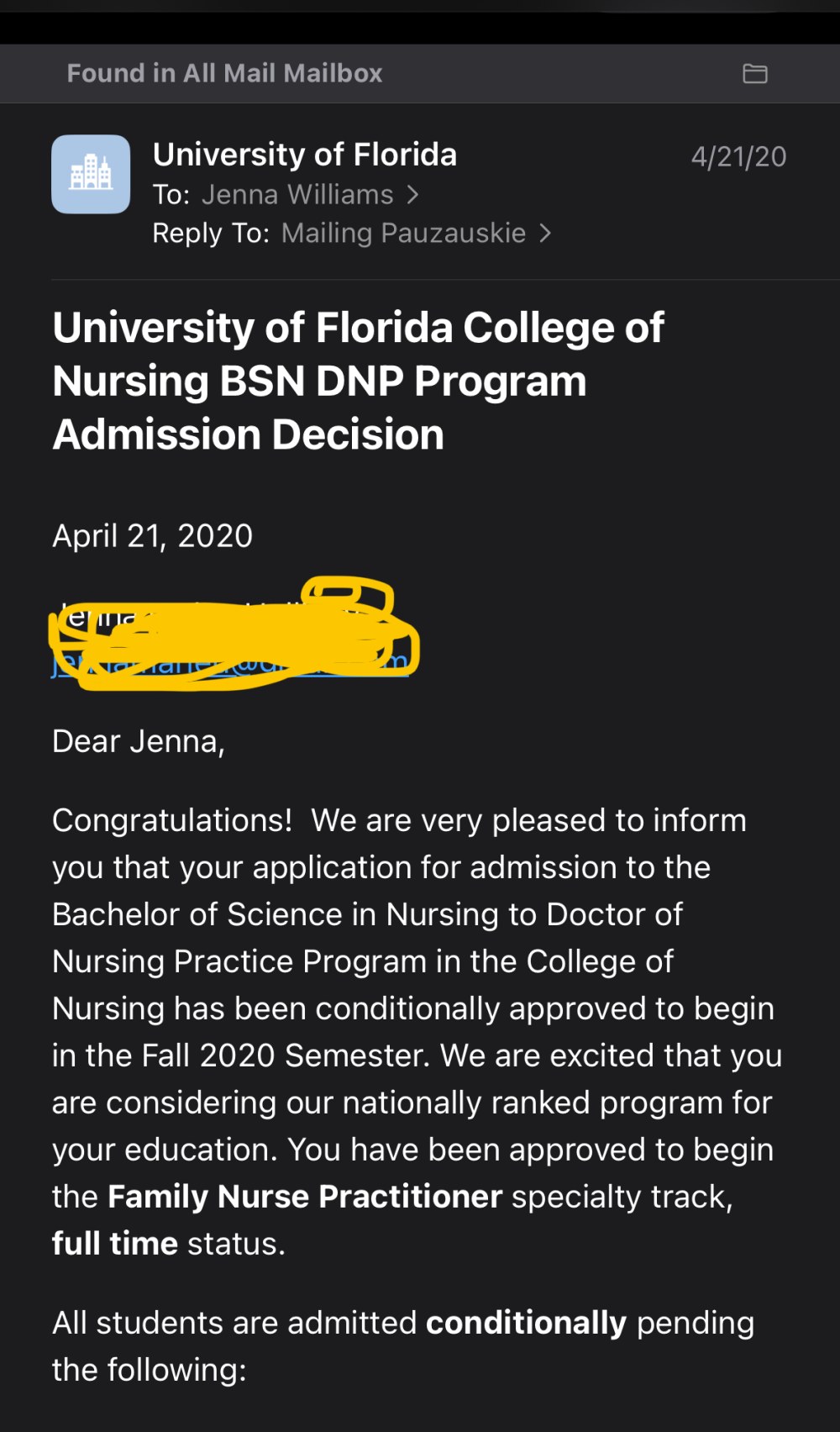Tap the bold conditionally word
840x1432 pixels.
527,1324
